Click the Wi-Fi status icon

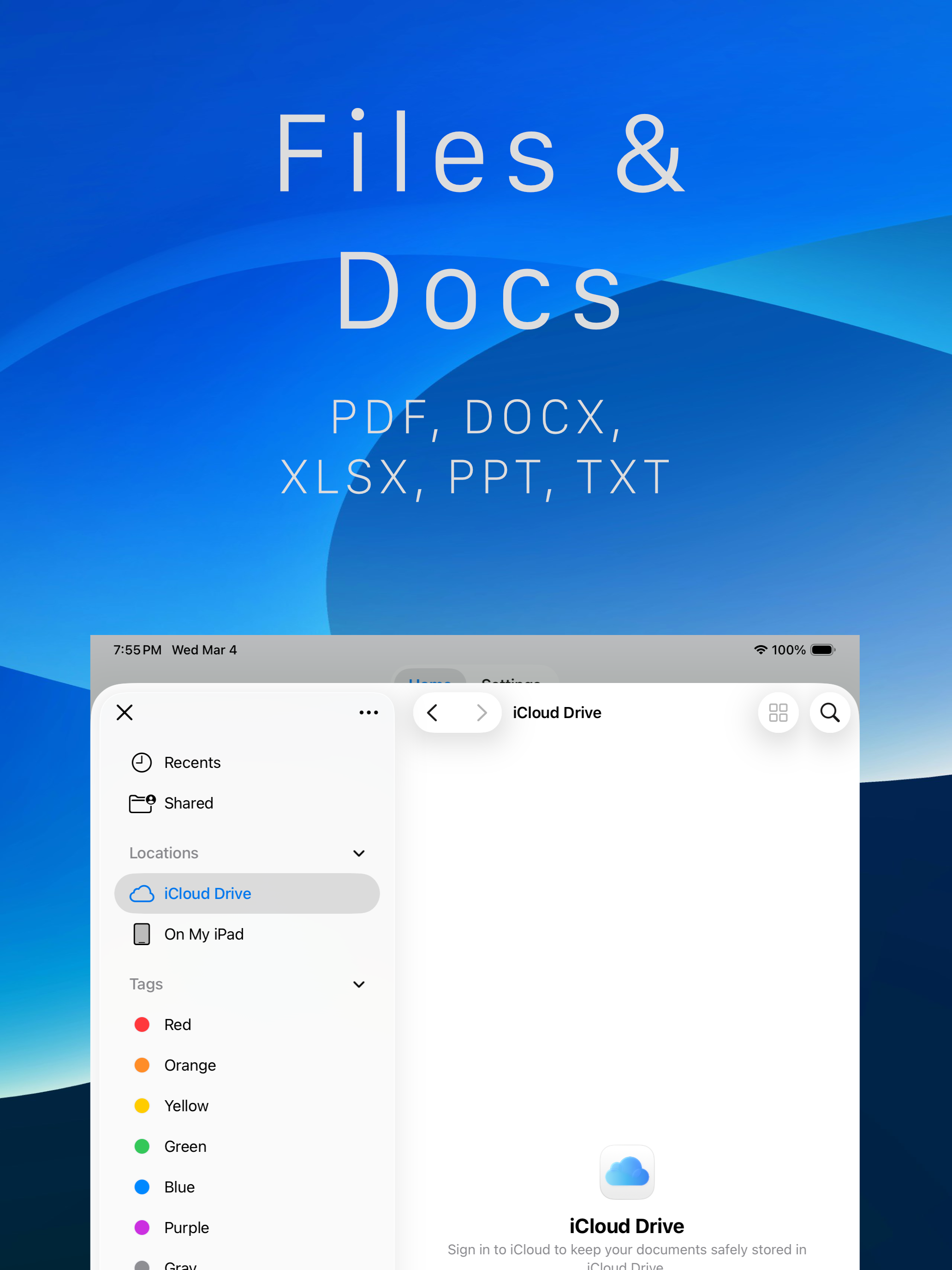pyautogui.click(x=760, y=650)
